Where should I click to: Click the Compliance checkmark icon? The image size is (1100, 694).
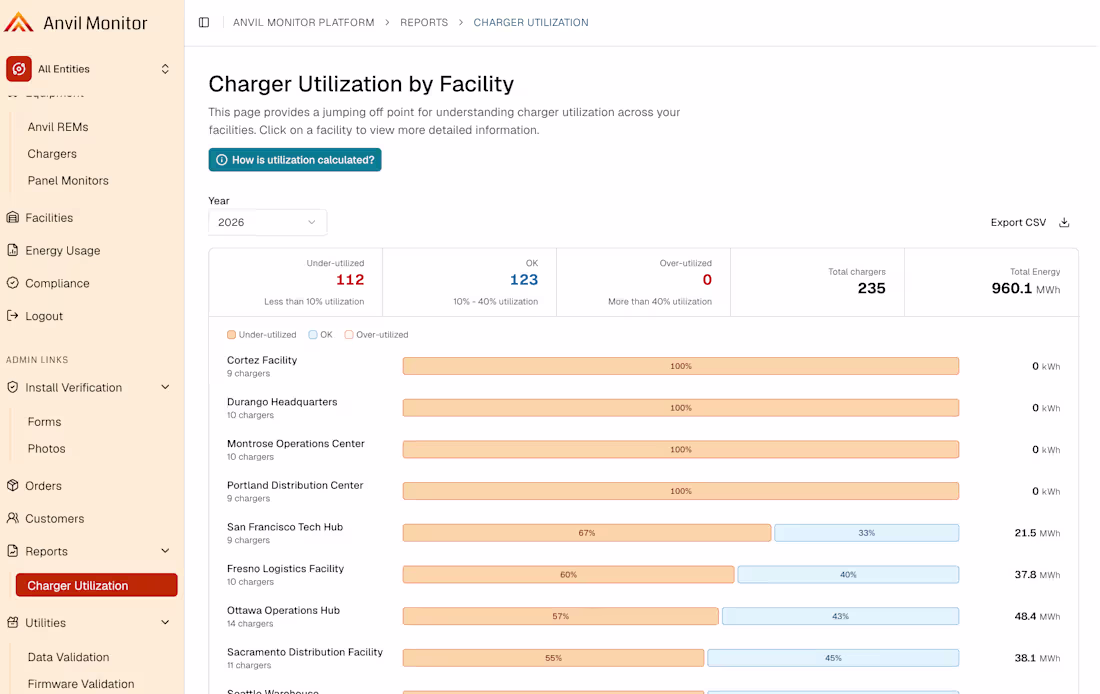click(13, 283)
